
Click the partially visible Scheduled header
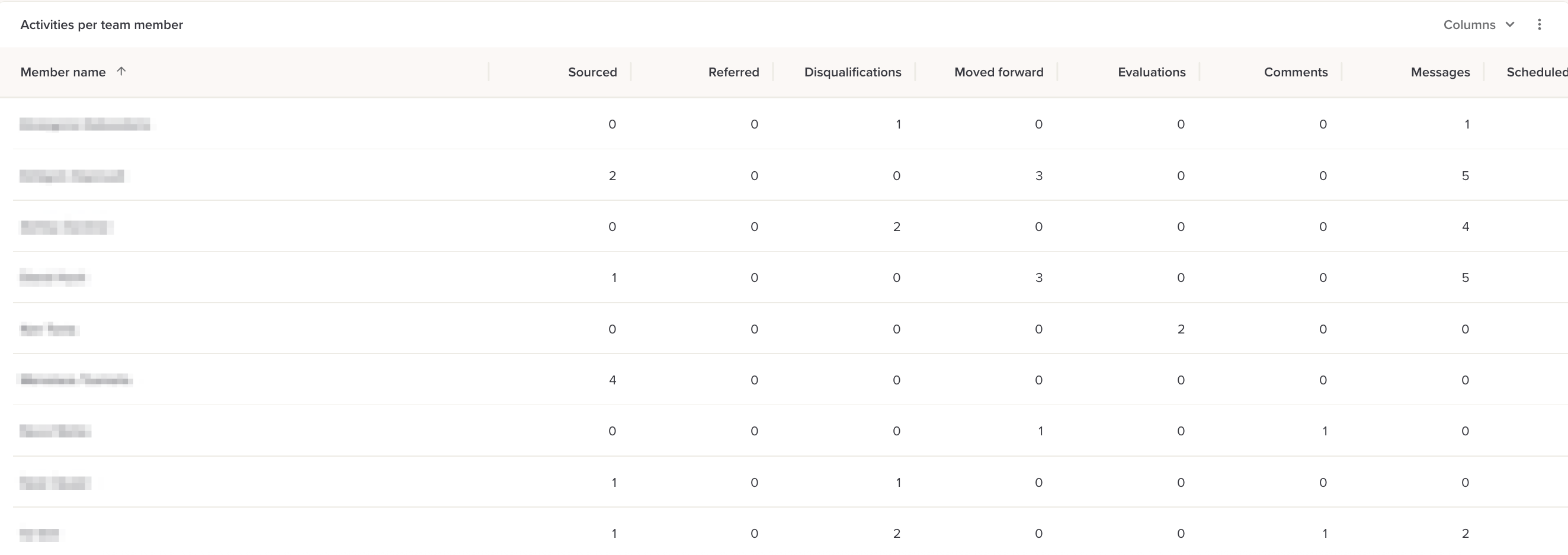1536,72
